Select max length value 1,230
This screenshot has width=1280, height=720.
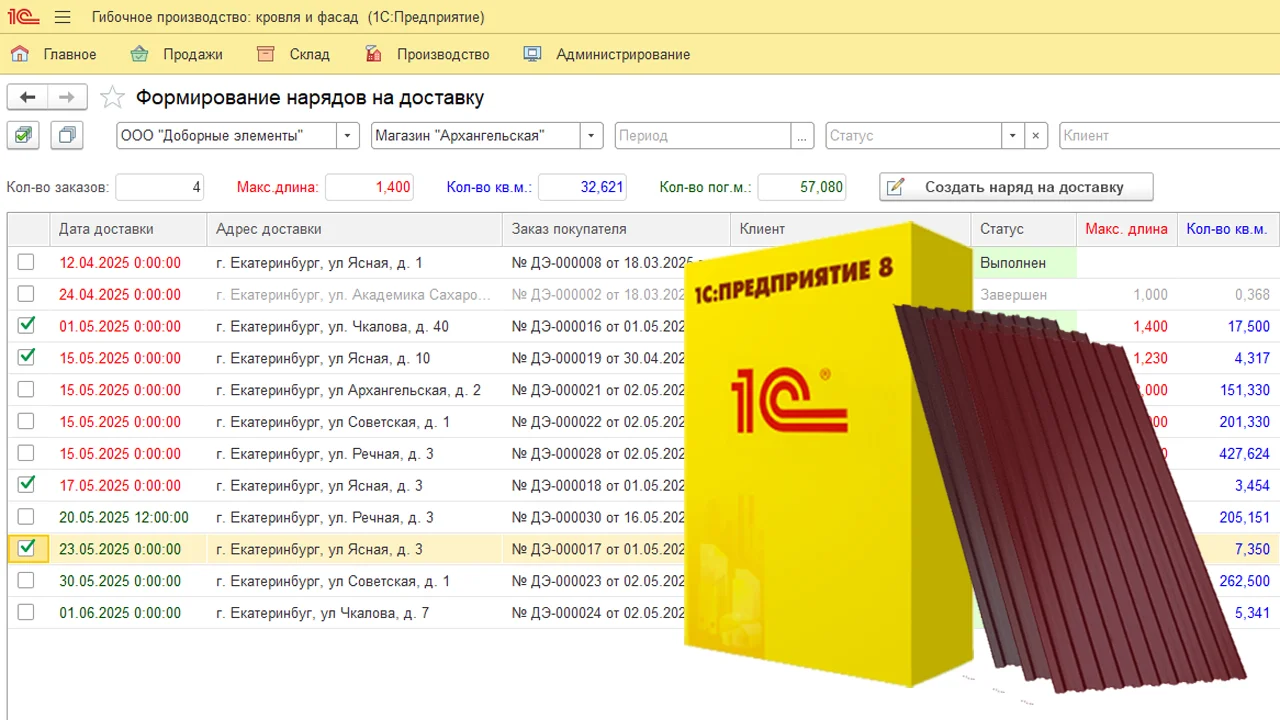coord(1149,358)
